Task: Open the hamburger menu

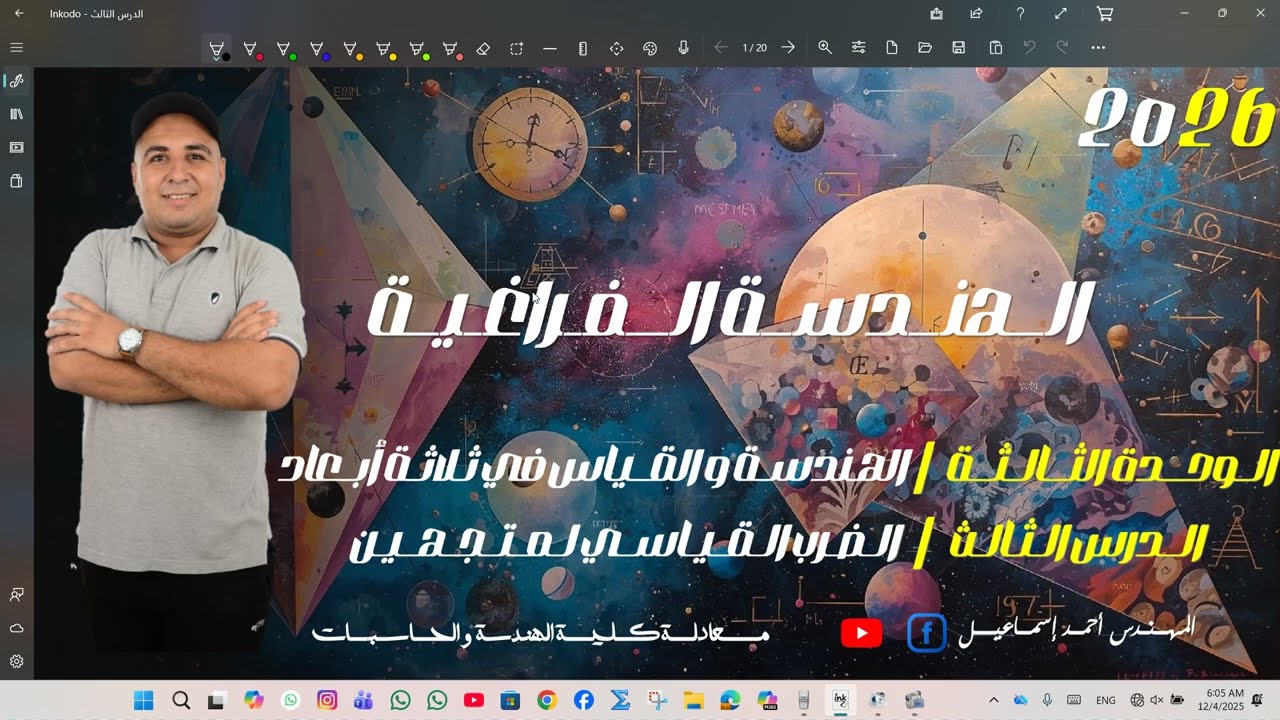Action: pos(16,47)
